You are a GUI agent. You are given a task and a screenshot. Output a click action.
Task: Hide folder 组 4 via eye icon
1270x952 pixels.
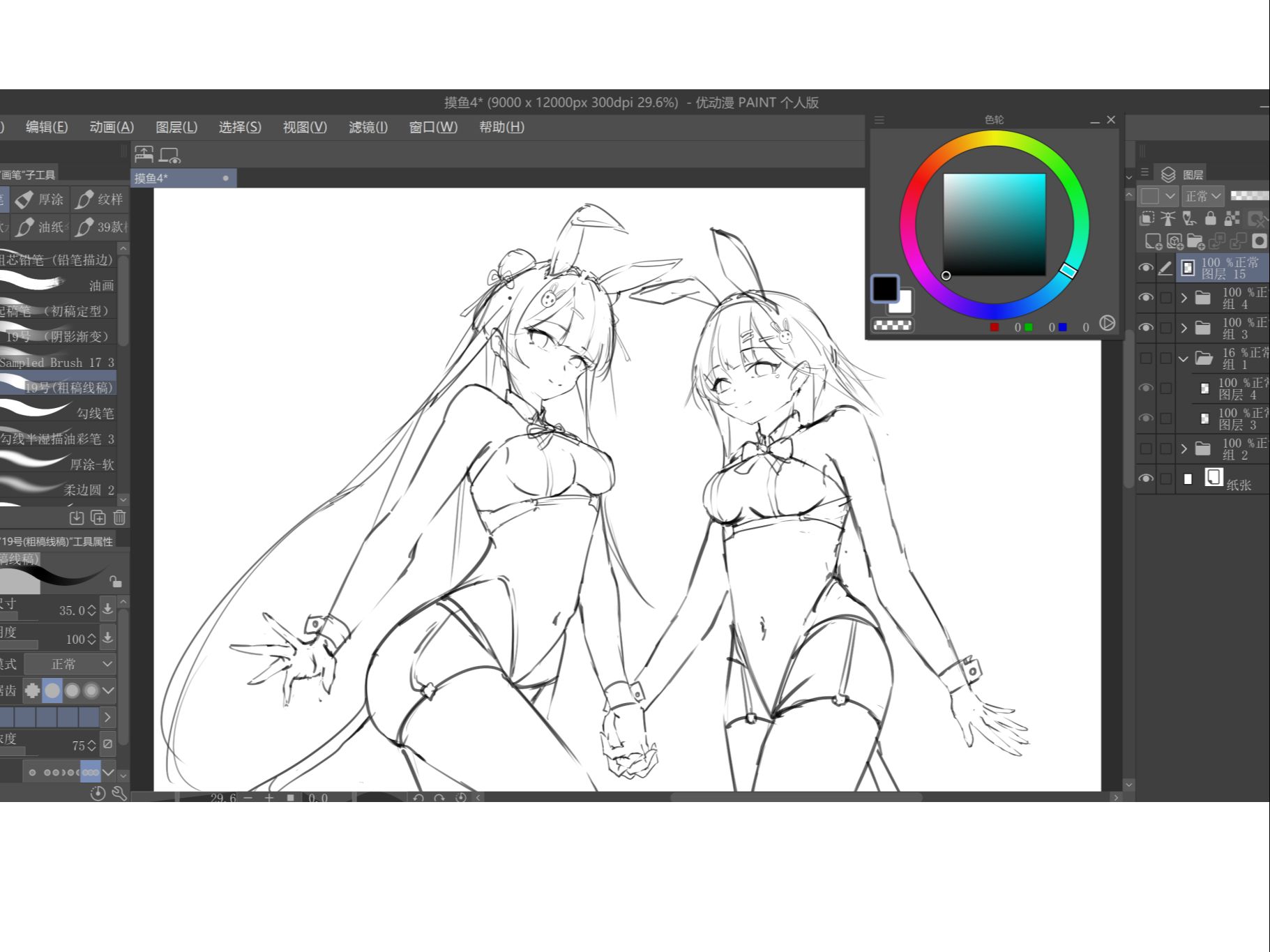(x=1145, y=298)
